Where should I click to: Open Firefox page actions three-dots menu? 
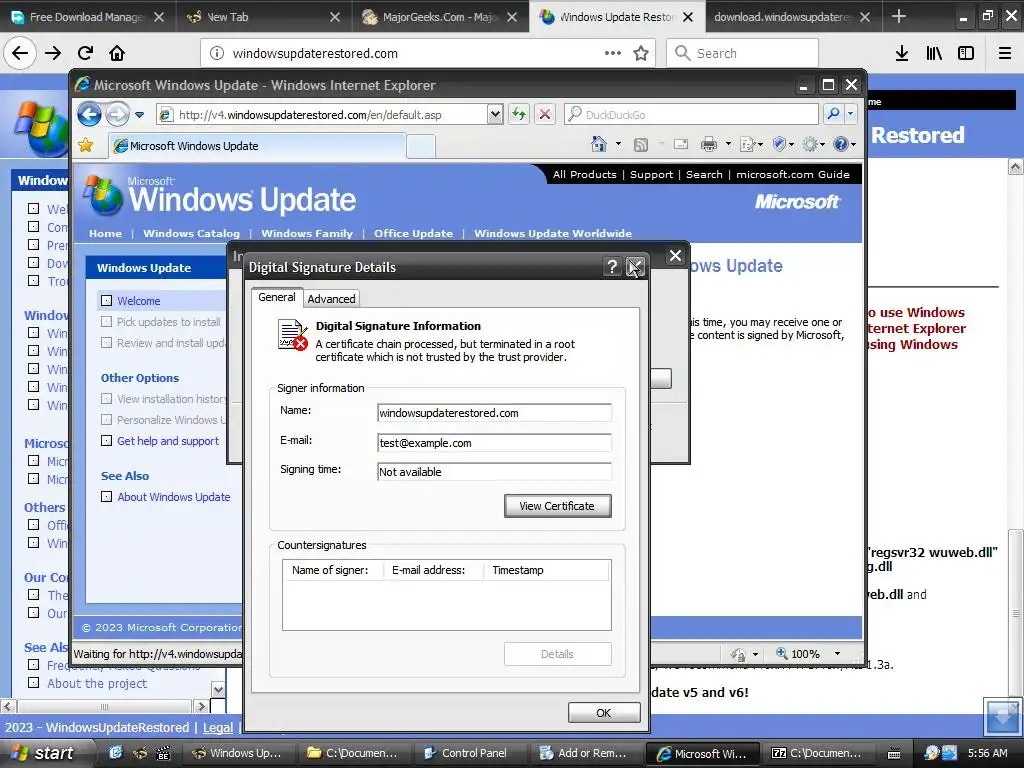tap(613, 53)
